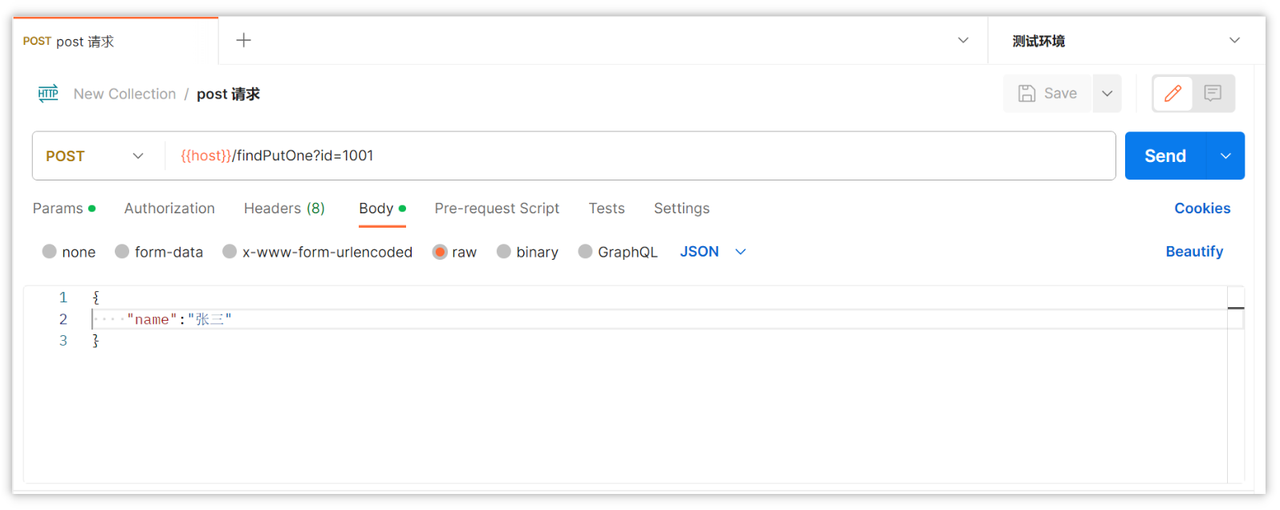
Task: Switch to the Headers (8) tab
Action: [284, 208]
